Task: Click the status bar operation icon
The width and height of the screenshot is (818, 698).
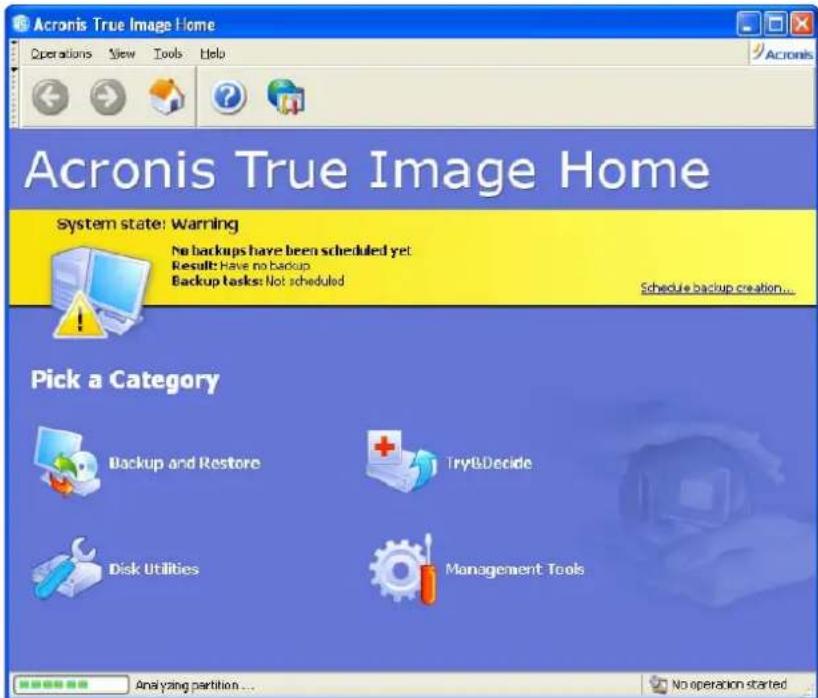Action: (658, 684)
